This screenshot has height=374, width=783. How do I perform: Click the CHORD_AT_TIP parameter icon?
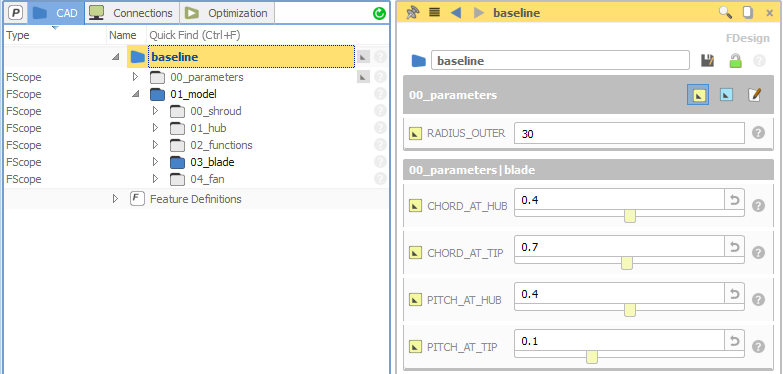(415, 253)
